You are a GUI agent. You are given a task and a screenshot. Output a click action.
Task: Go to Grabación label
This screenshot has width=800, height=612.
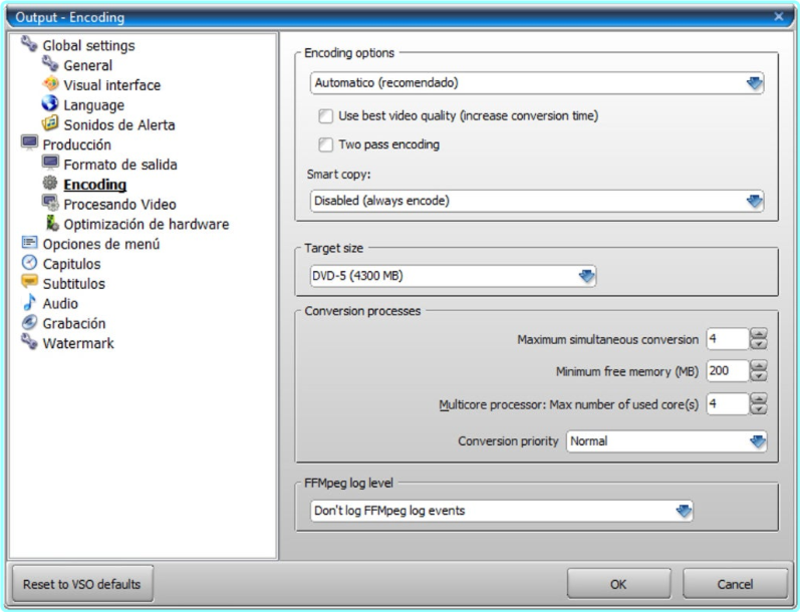click(74, 323)
